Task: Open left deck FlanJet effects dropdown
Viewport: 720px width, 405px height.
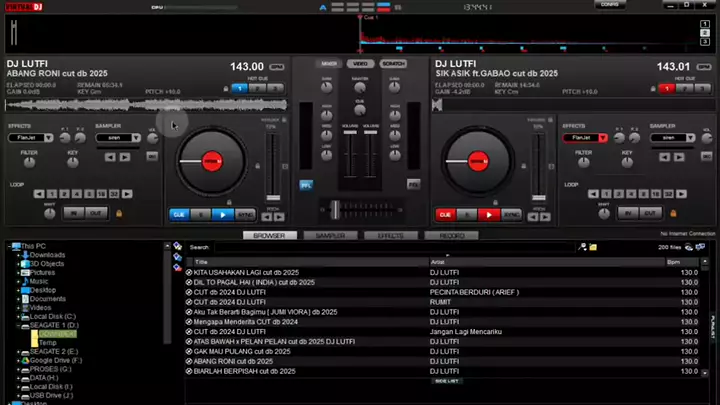Action: point(48,138)
